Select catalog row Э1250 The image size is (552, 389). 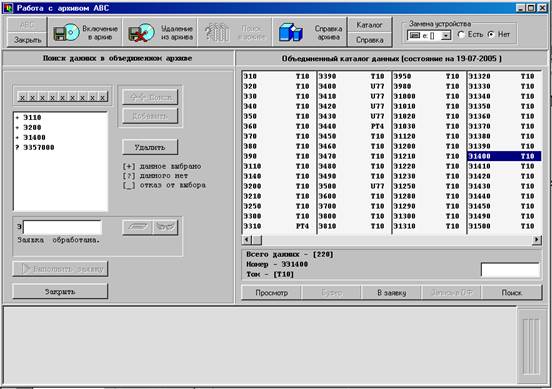tap(429, 186)
